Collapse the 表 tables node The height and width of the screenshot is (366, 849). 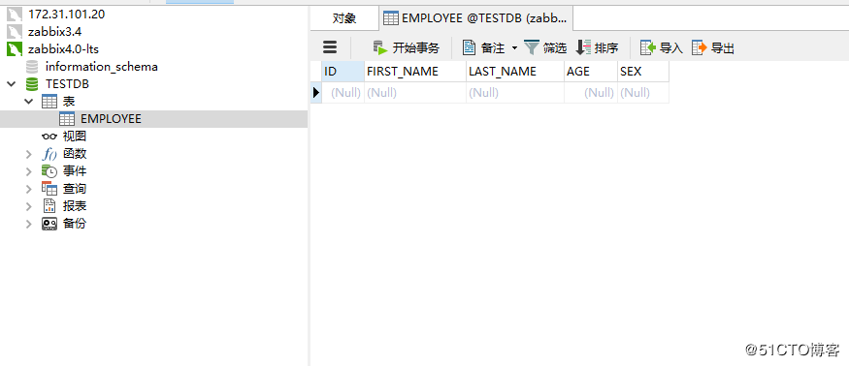click(28, 102)
